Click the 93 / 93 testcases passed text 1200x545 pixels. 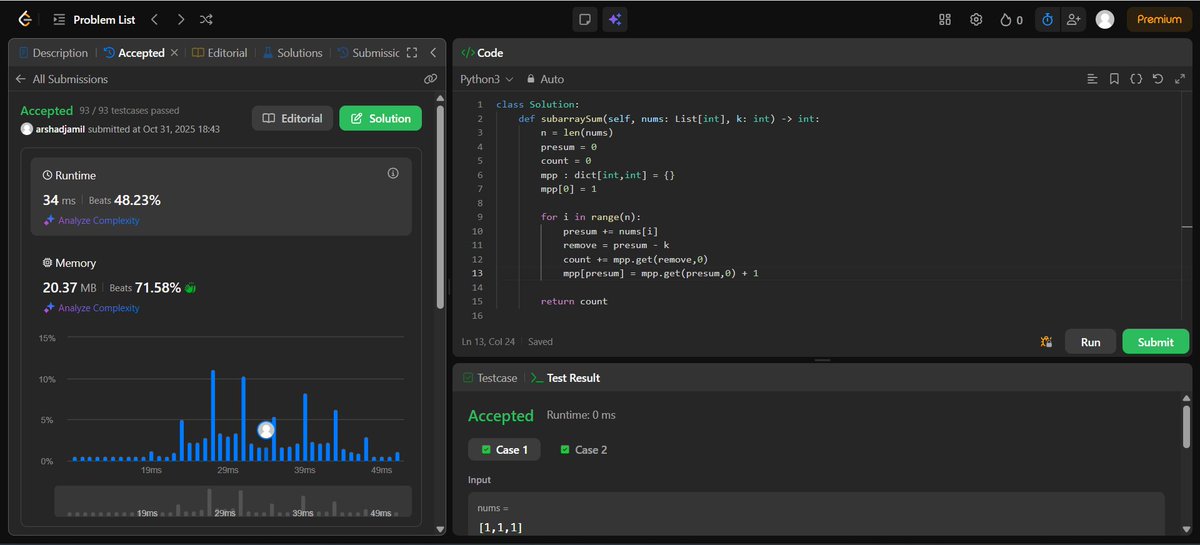coord(130,111)
